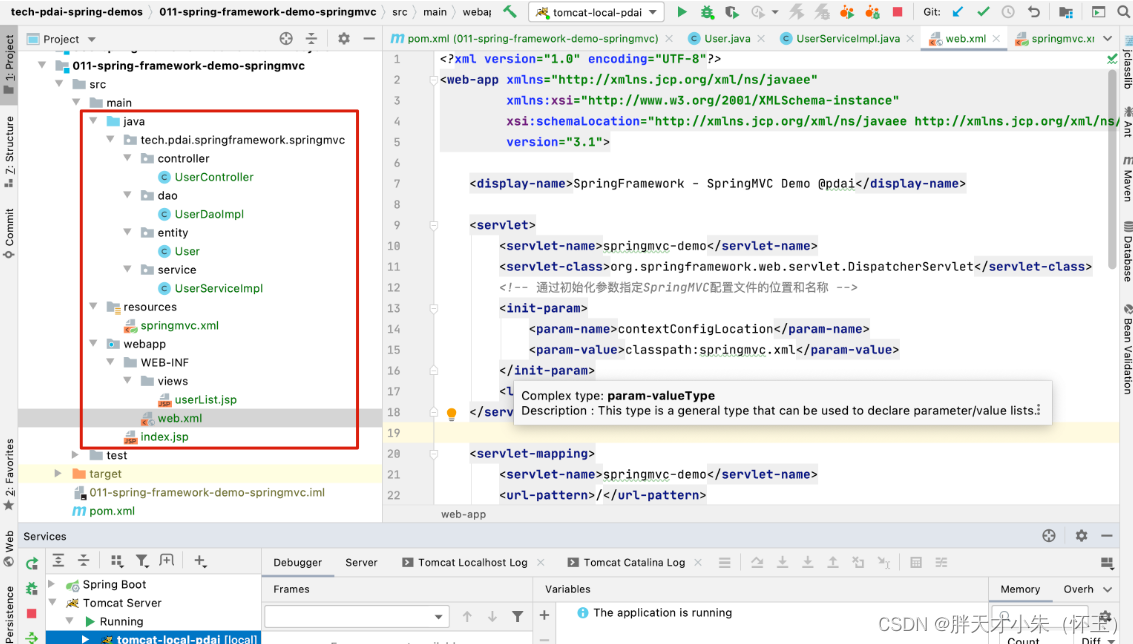Open userList.jsp under views

click(205, 400)
